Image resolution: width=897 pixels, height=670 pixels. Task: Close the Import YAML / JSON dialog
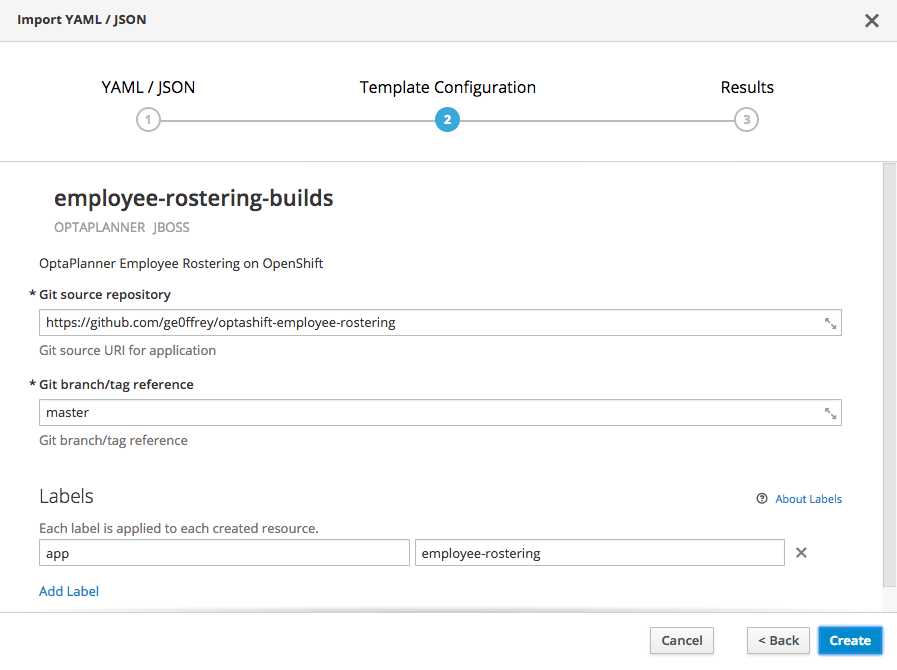[x=872, y=20]
